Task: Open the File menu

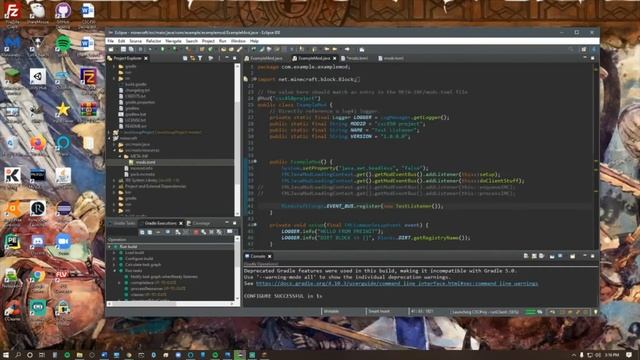Action: pos(111,41)
